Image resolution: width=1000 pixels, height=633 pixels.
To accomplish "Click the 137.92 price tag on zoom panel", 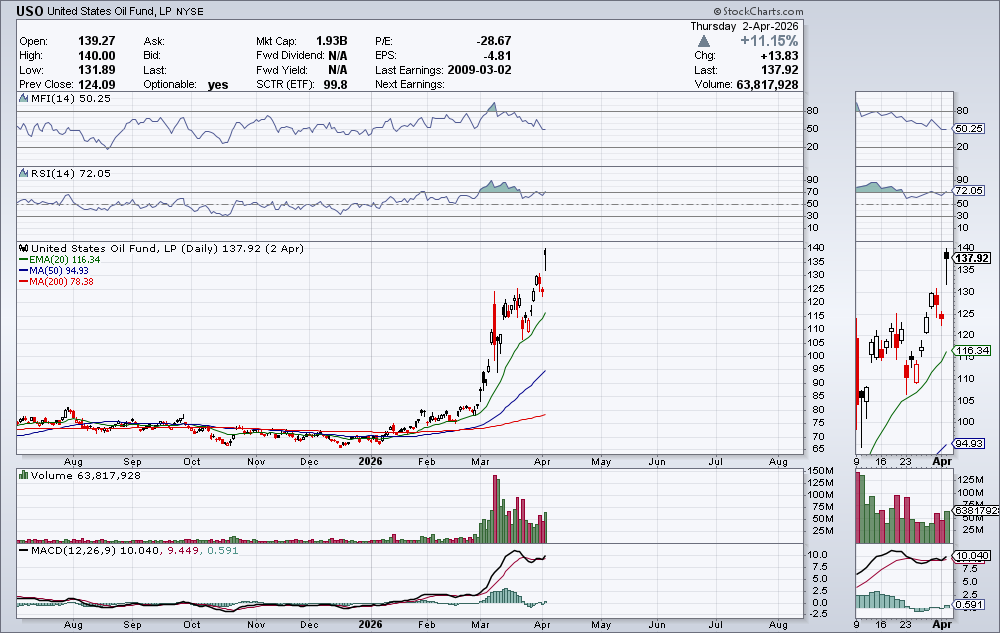I will pos(972,258).
